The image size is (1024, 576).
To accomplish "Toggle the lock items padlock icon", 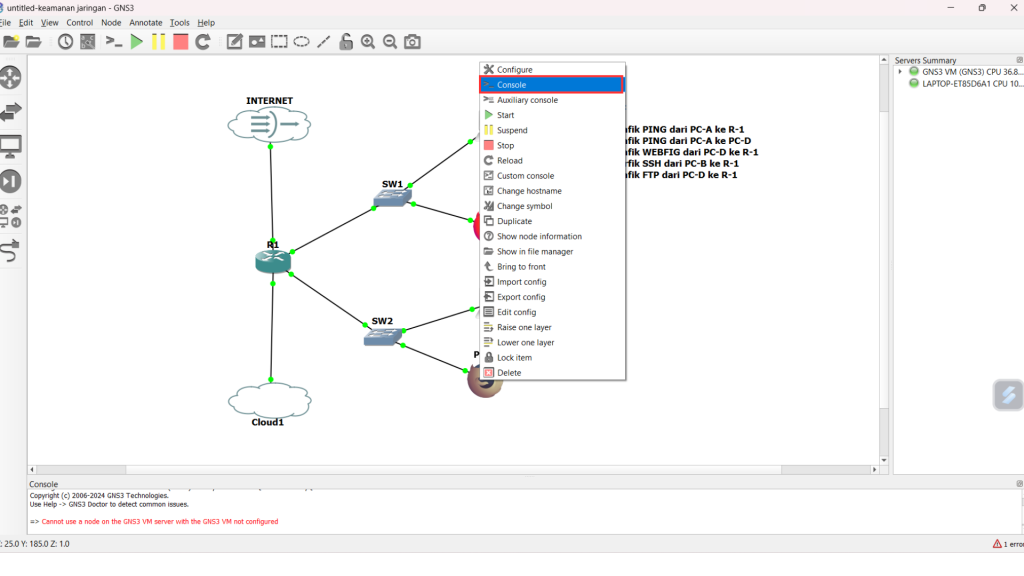I will [x=345, y=42].
